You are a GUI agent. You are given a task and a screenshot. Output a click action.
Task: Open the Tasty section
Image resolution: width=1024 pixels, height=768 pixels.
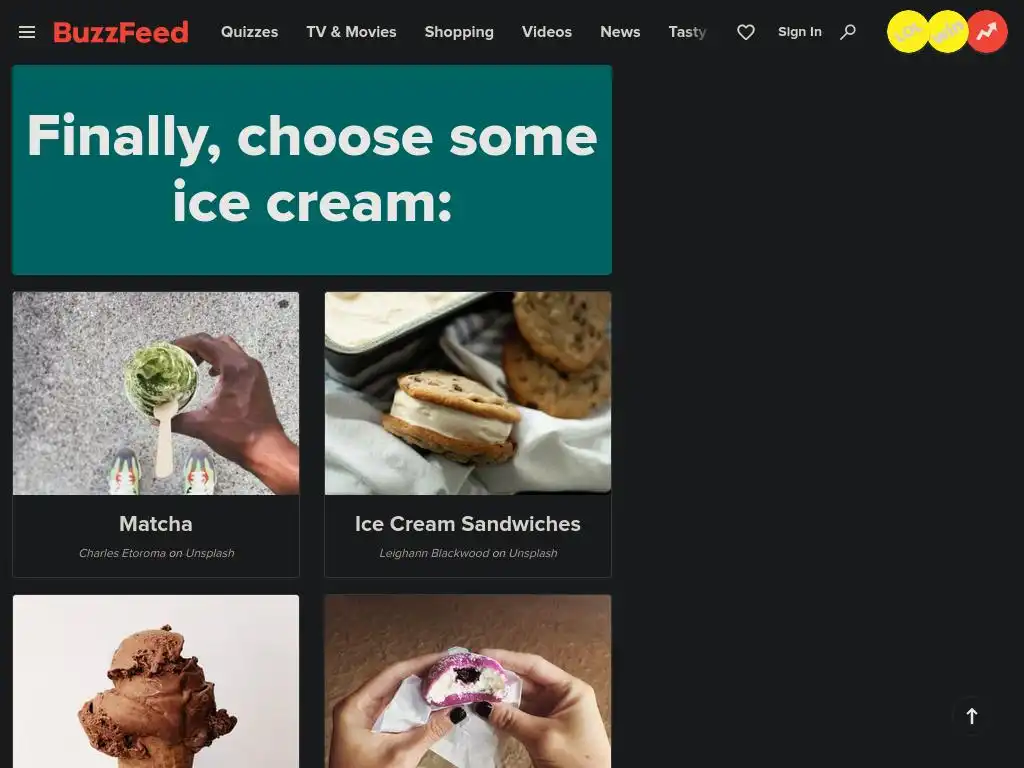click(x=687, y=32)
